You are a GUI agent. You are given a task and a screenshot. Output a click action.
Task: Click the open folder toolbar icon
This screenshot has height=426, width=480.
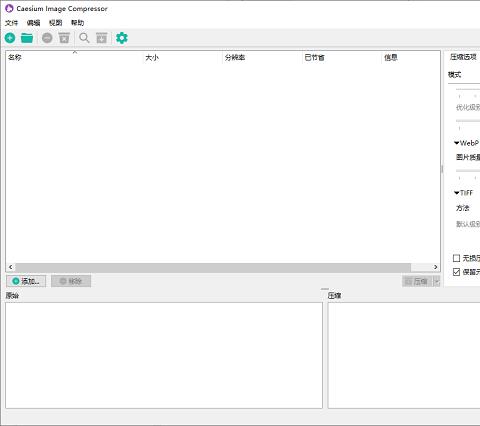27,38
